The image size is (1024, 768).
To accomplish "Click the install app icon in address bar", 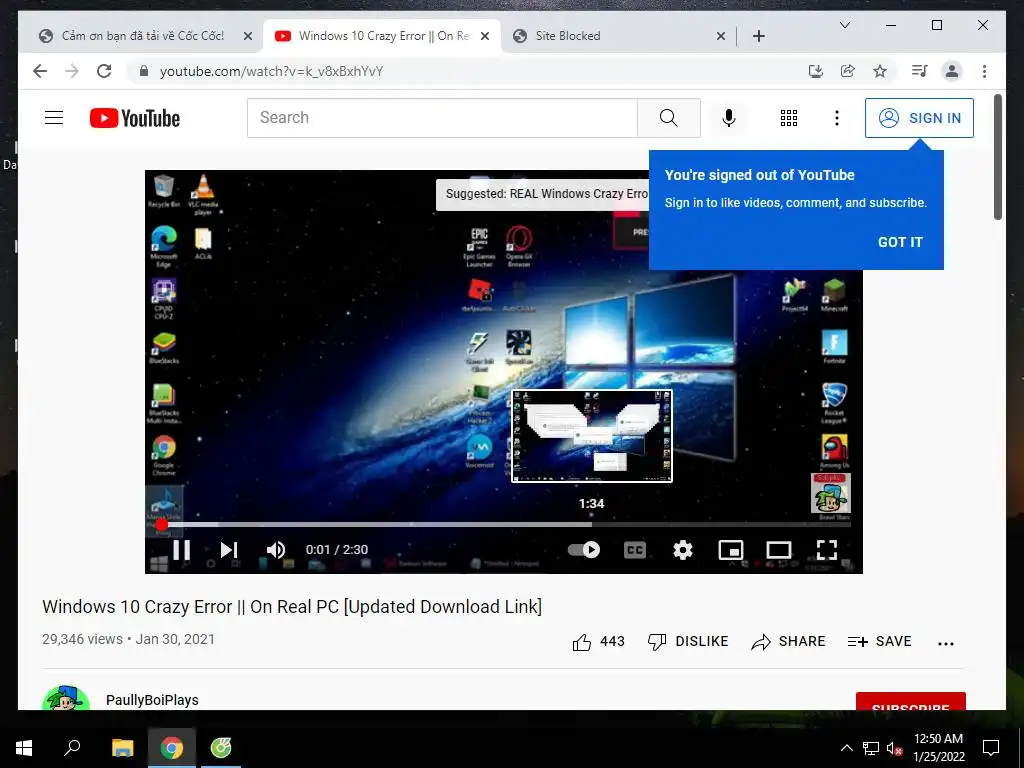I will point(815,71).
